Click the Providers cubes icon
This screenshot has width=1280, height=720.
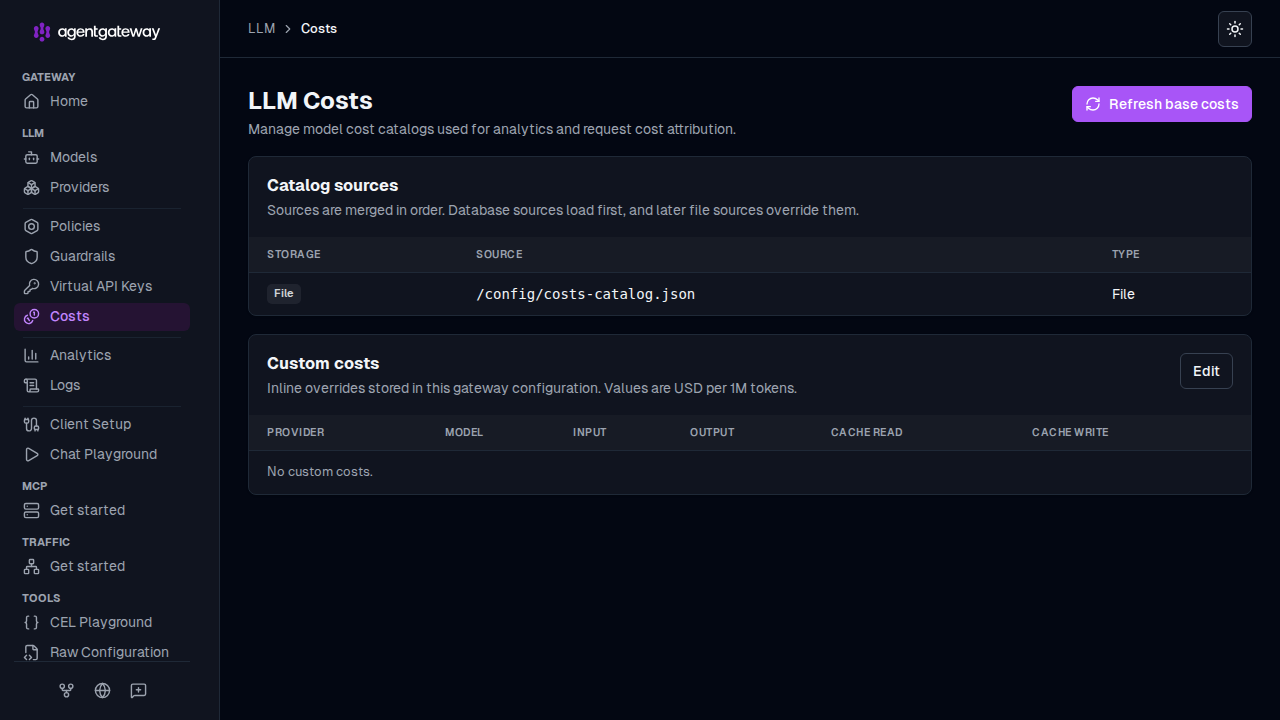(x=31, y=187)
